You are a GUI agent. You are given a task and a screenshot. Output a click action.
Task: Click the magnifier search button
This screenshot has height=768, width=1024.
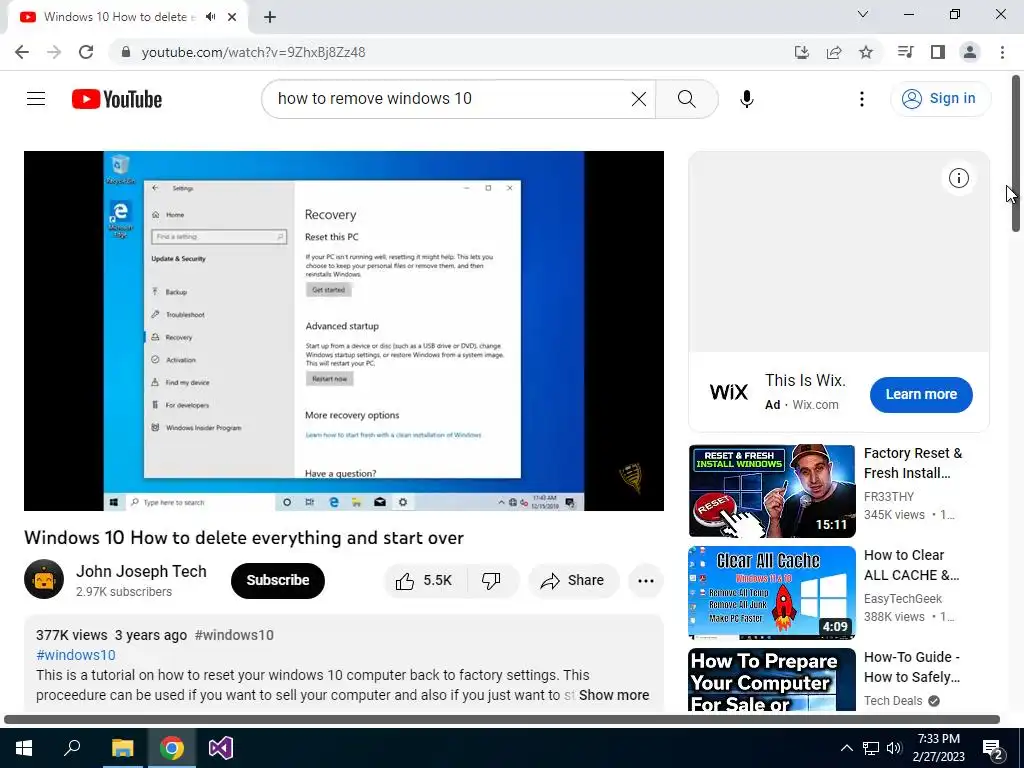point(686,99)
